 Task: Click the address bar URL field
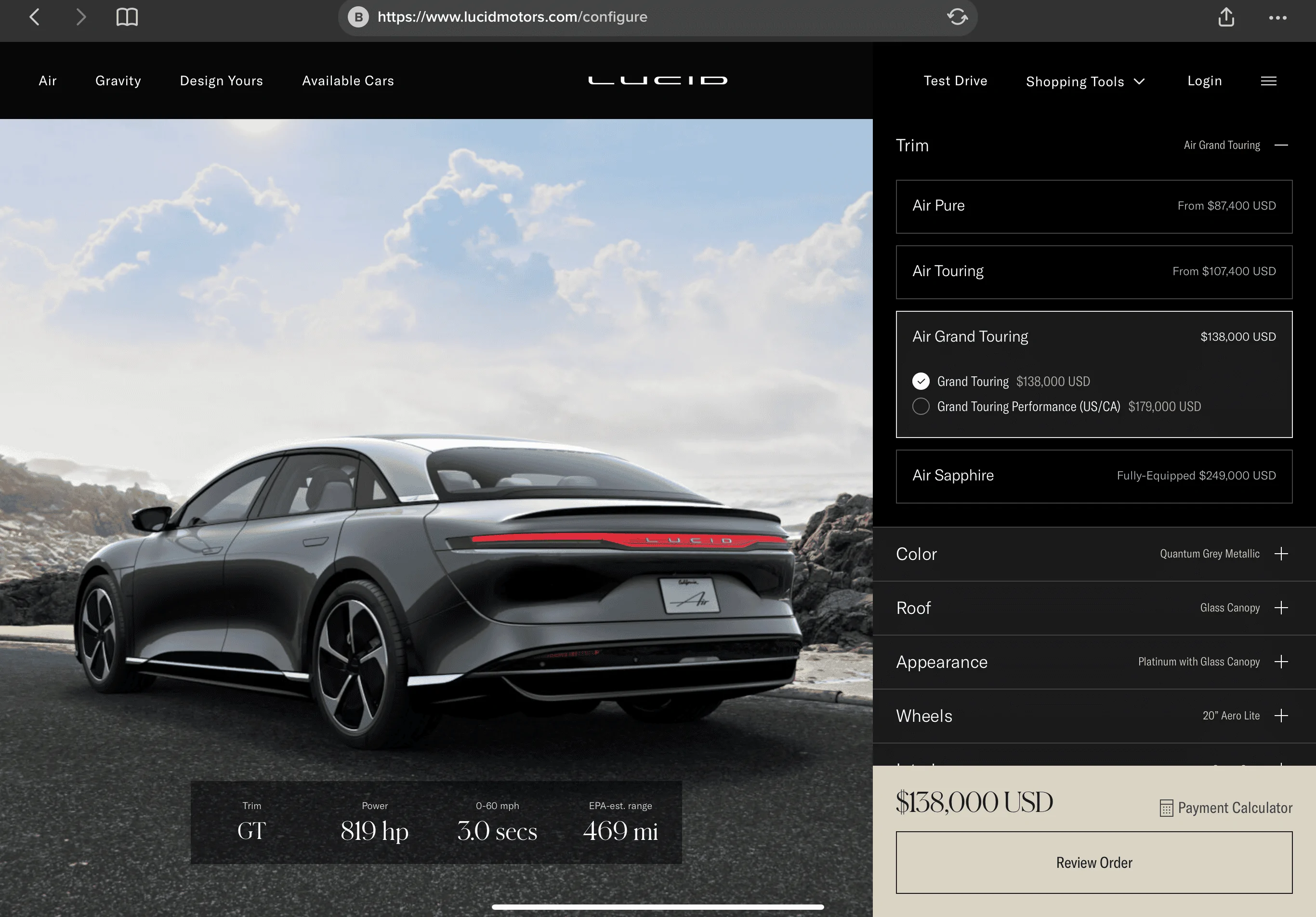657,17
